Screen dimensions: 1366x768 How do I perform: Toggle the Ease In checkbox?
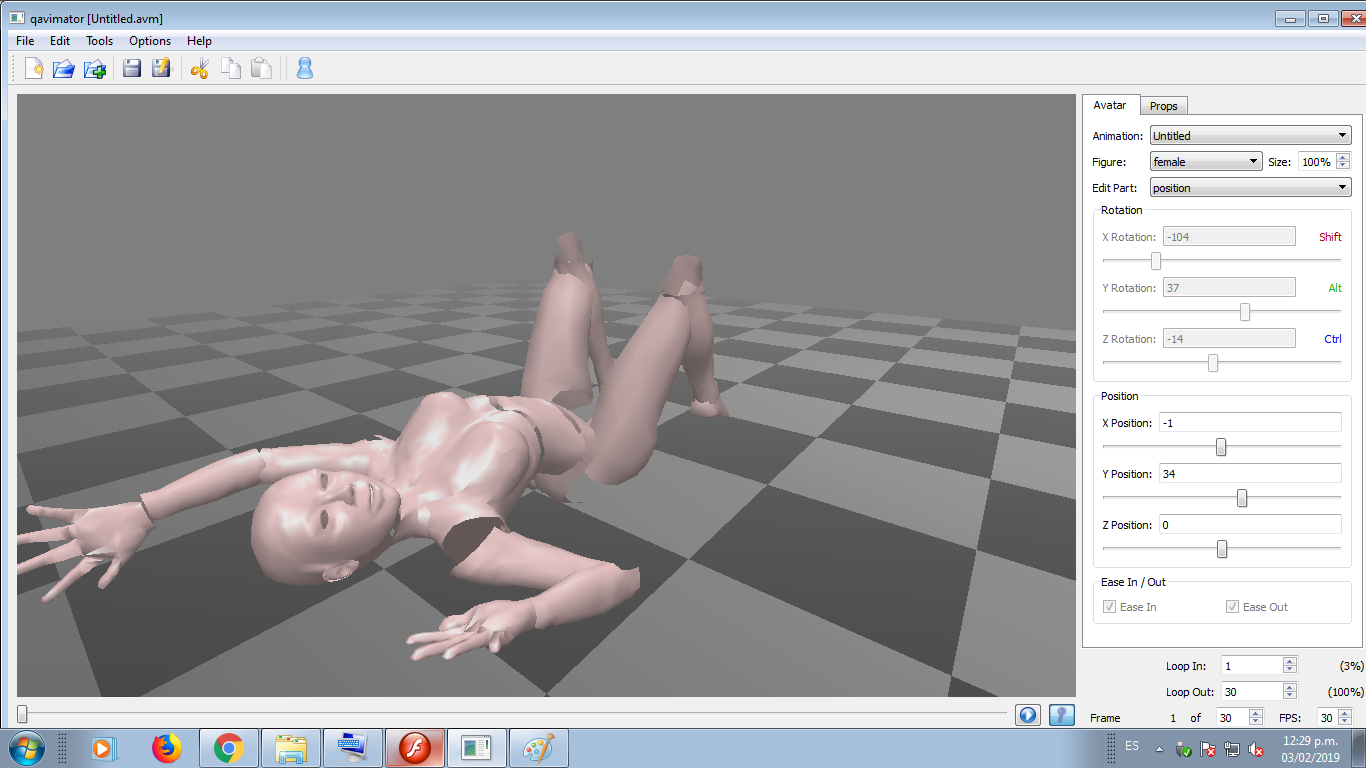1109,607
